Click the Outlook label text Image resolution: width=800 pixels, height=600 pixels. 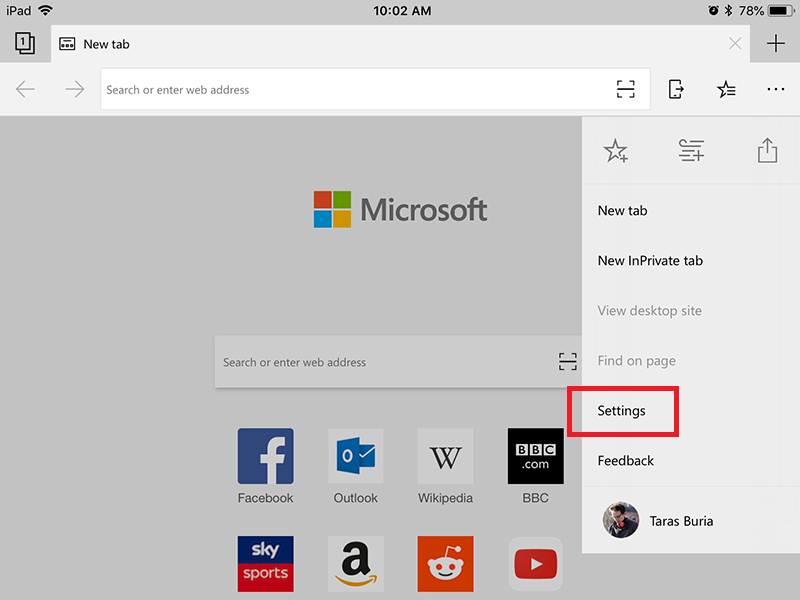[356, 498]
